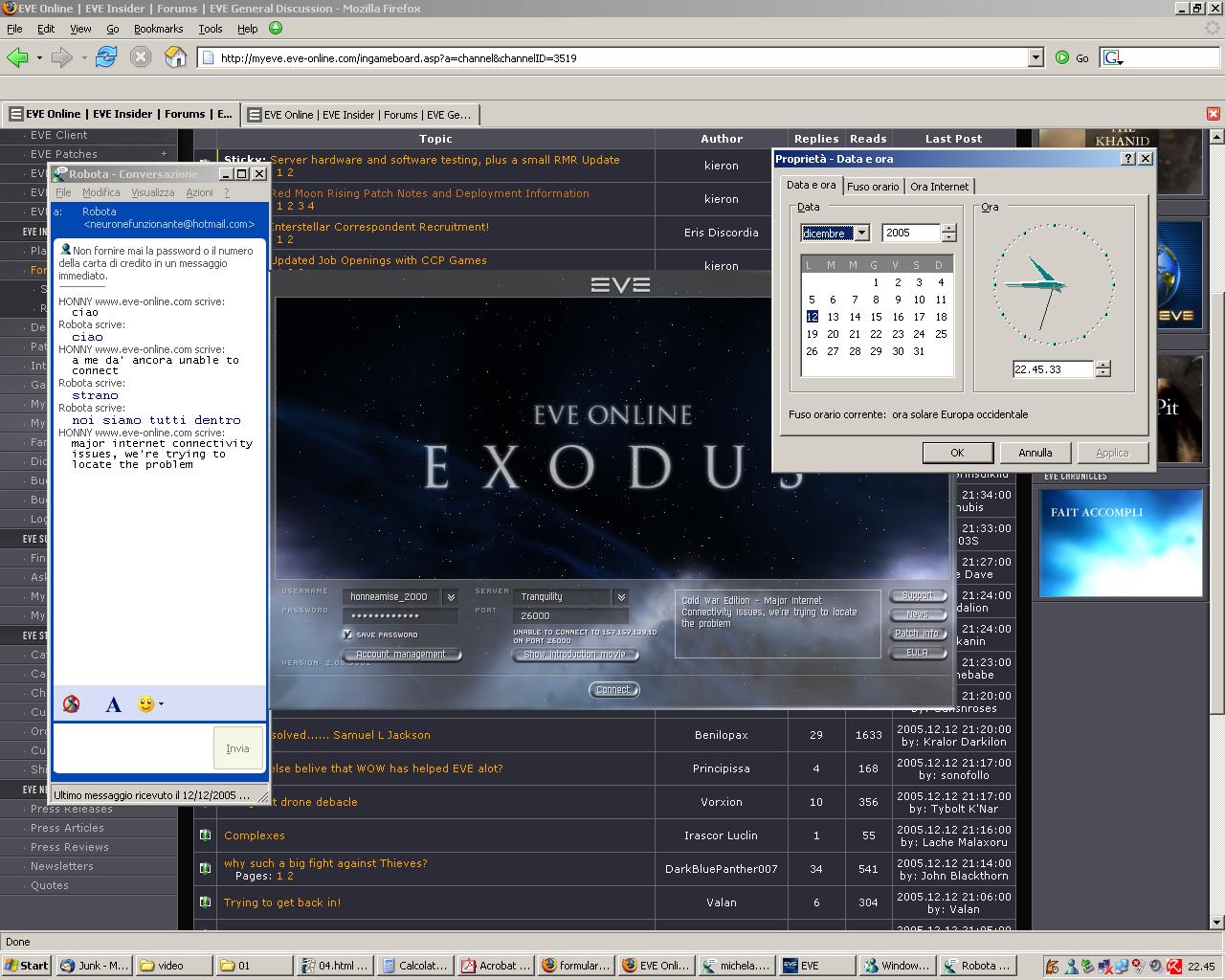Click the font 'A' icon in Messenger
The image size is (1225, 980).
(113, 705)
